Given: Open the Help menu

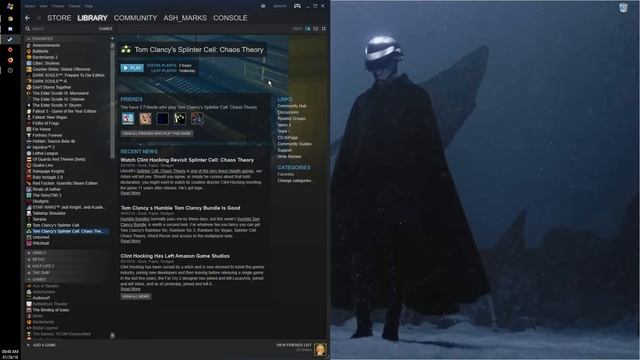Looking at the screenshot, I should point(89,6).
